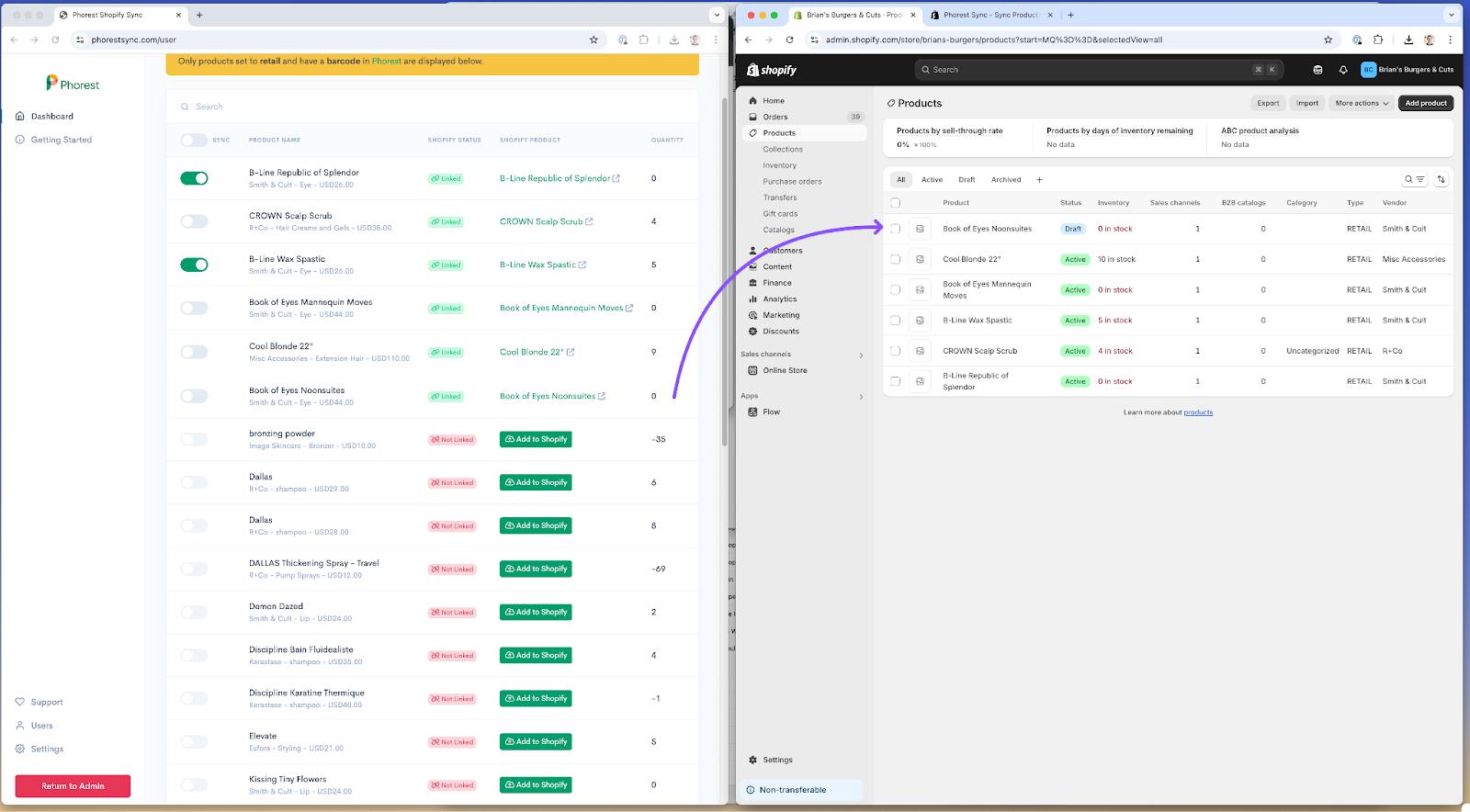Open search and filter in Products table
1470x812 pixels.
tap(1414, 180)
